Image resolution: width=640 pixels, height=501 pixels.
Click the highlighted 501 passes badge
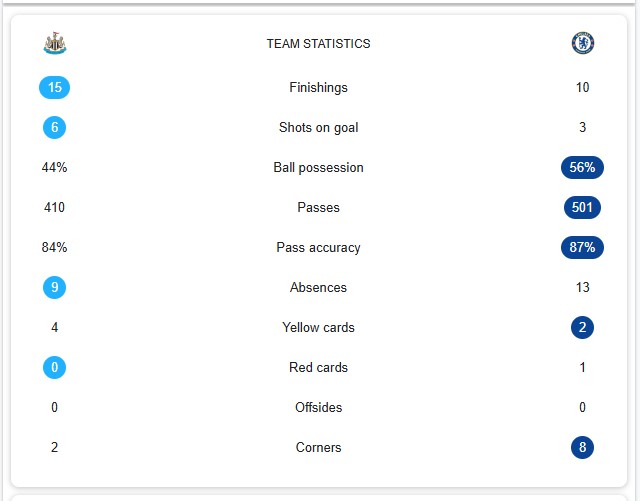tap(582, 207)
